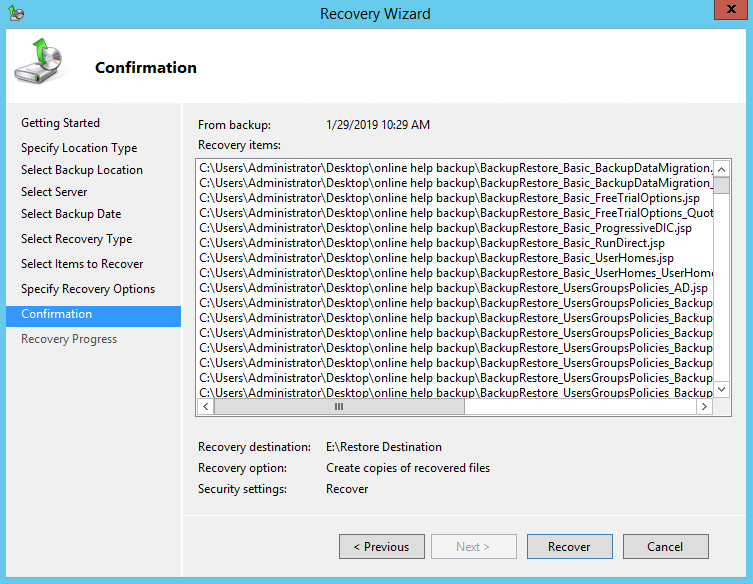
Task: Click the horizontal scrollbar thumb
Action: (339, 407)
